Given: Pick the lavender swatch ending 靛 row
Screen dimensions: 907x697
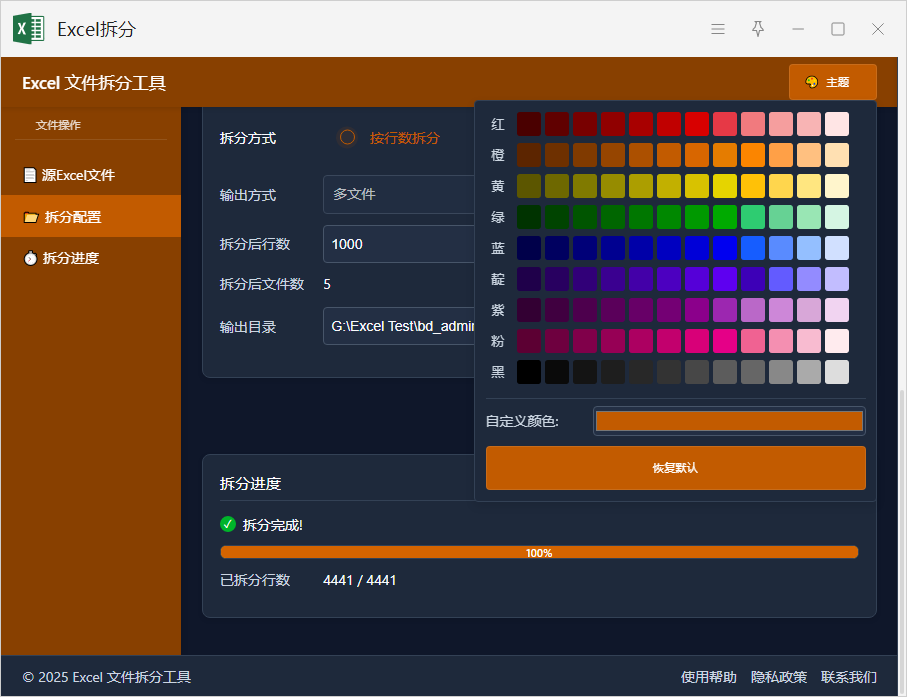Looking at the screenshot, I should tap(837, 279).
